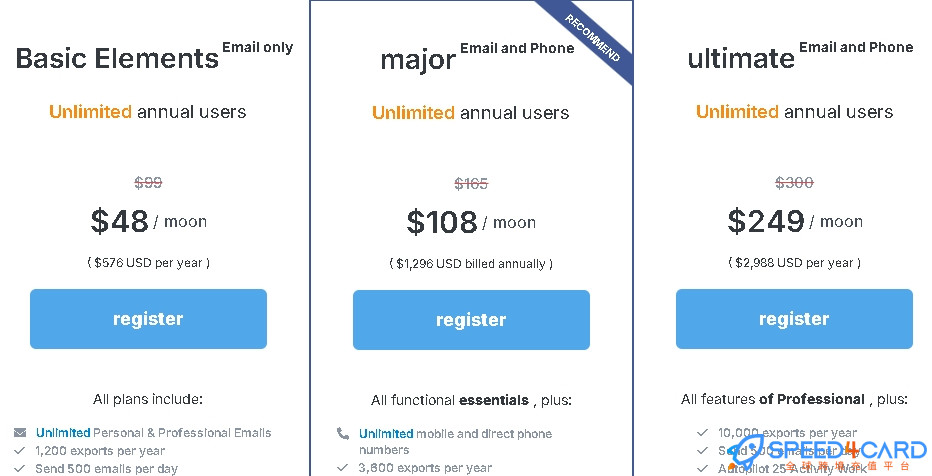932x476 pixels.
Task: Click register under ultimate plan
Action: [794, 319]
